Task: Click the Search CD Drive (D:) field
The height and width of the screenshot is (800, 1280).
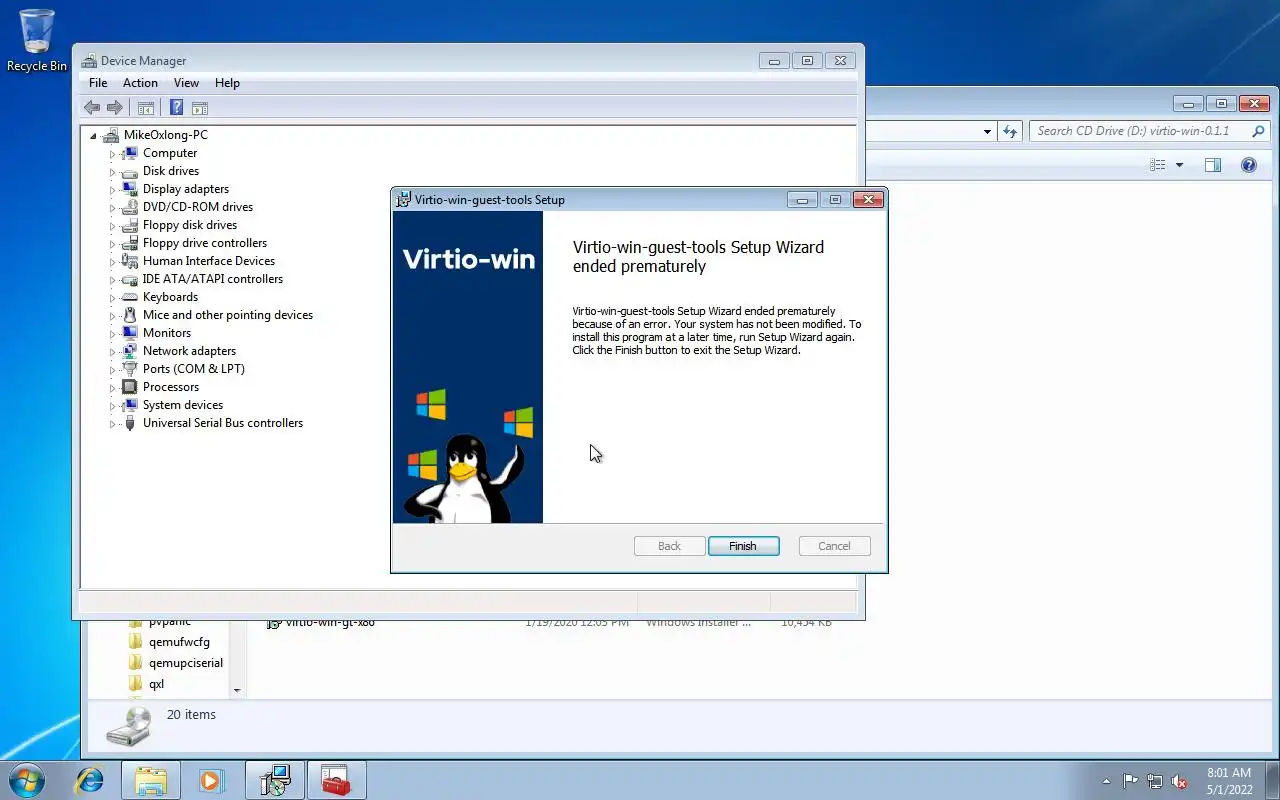Action: coord(1148,131)
